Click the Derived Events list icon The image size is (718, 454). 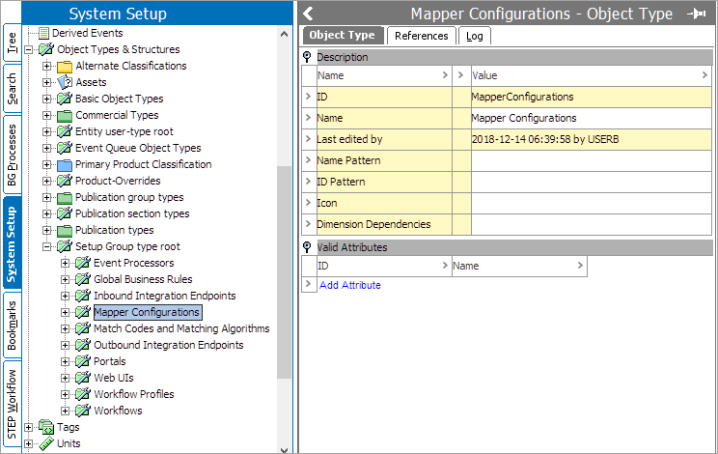pyautogui.click(x=44, y=33)
